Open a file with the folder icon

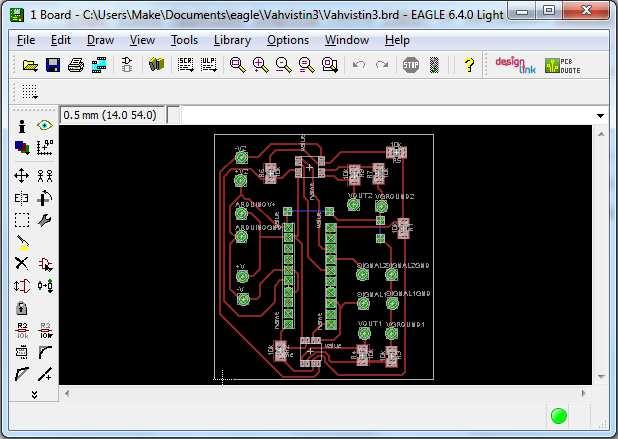30,65
